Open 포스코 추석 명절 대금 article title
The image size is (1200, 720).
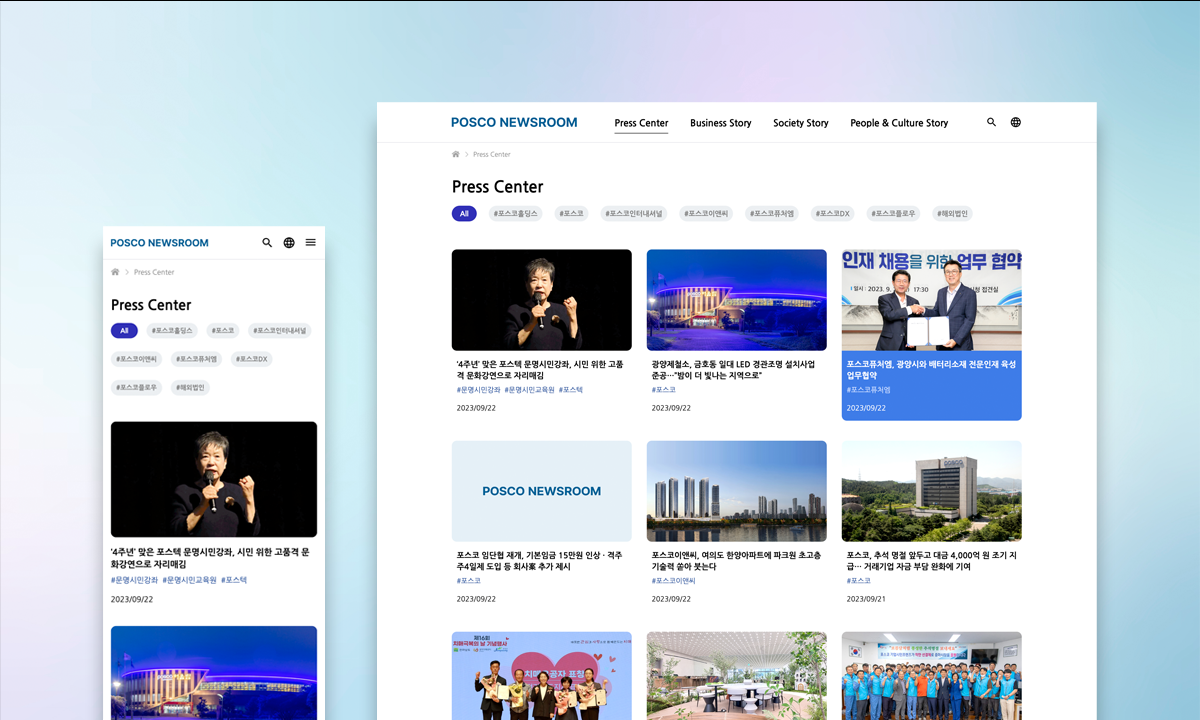point(931,561)
